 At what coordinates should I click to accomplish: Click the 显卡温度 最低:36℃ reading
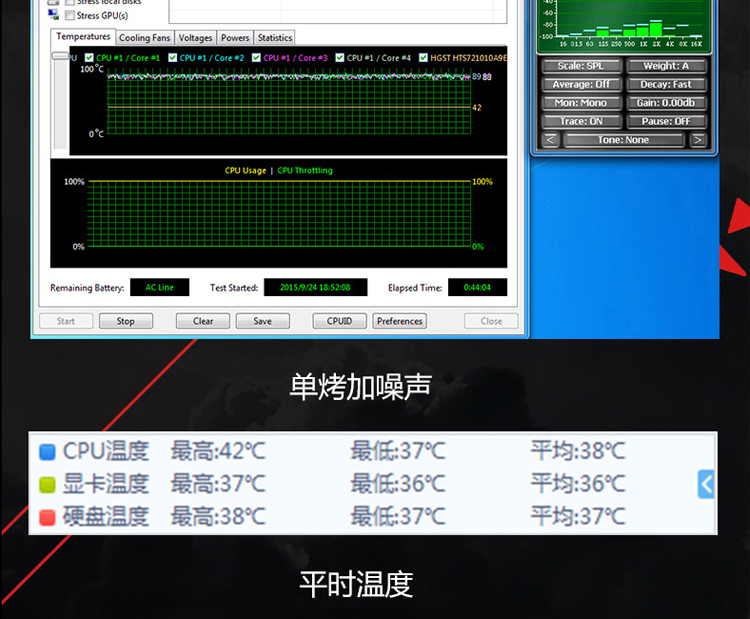tap(398, 484)
